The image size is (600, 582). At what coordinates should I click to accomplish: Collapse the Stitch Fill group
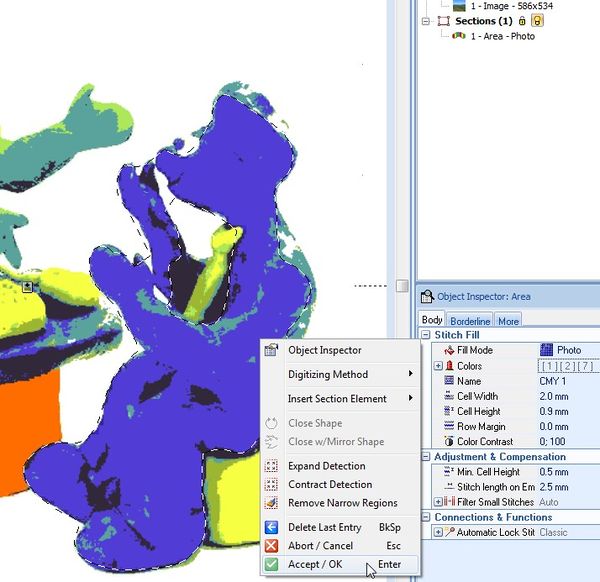(x=426, y=335)
